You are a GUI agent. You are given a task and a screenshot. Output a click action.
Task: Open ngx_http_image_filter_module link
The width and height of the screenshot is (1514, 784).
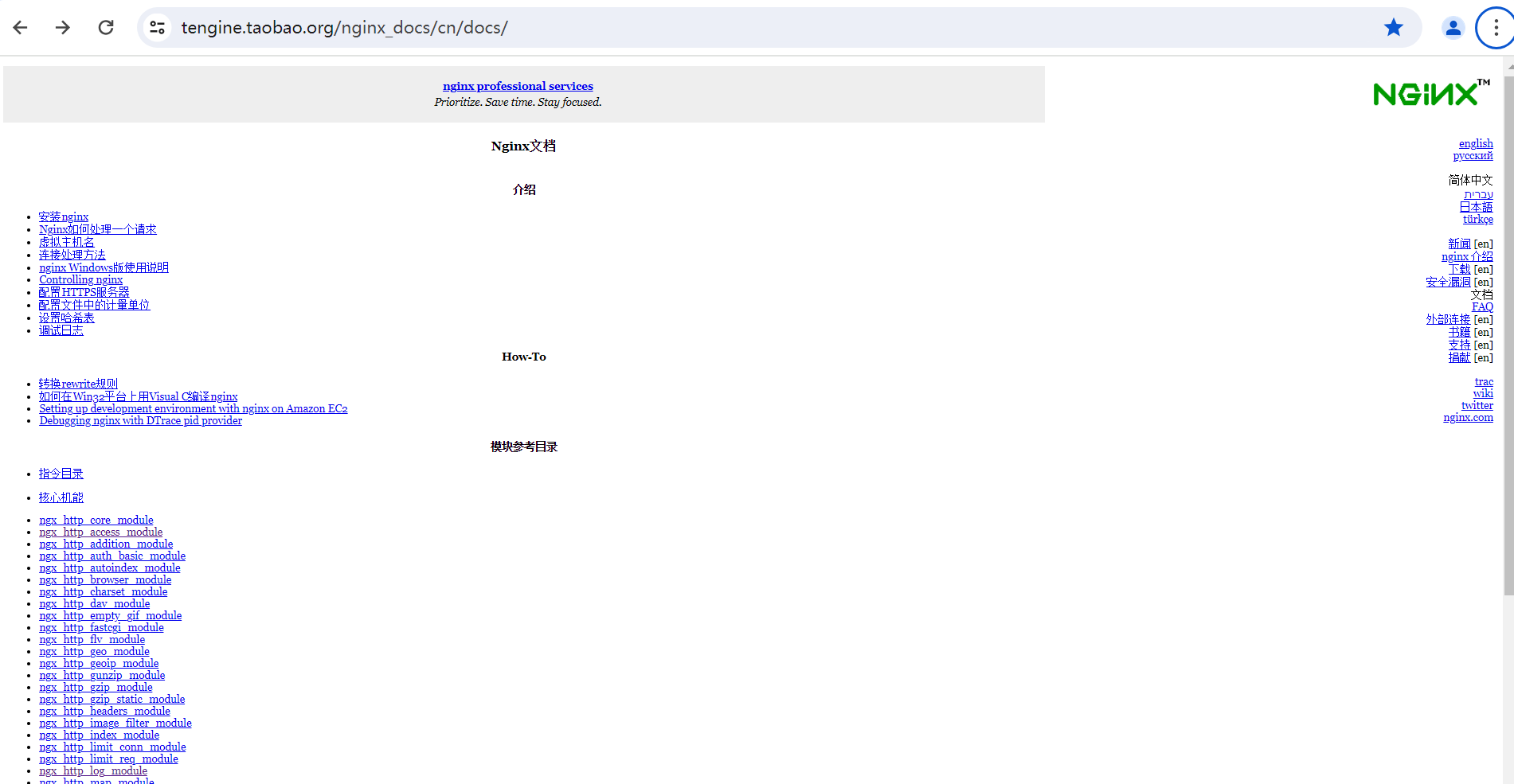[x=115, y=723]
